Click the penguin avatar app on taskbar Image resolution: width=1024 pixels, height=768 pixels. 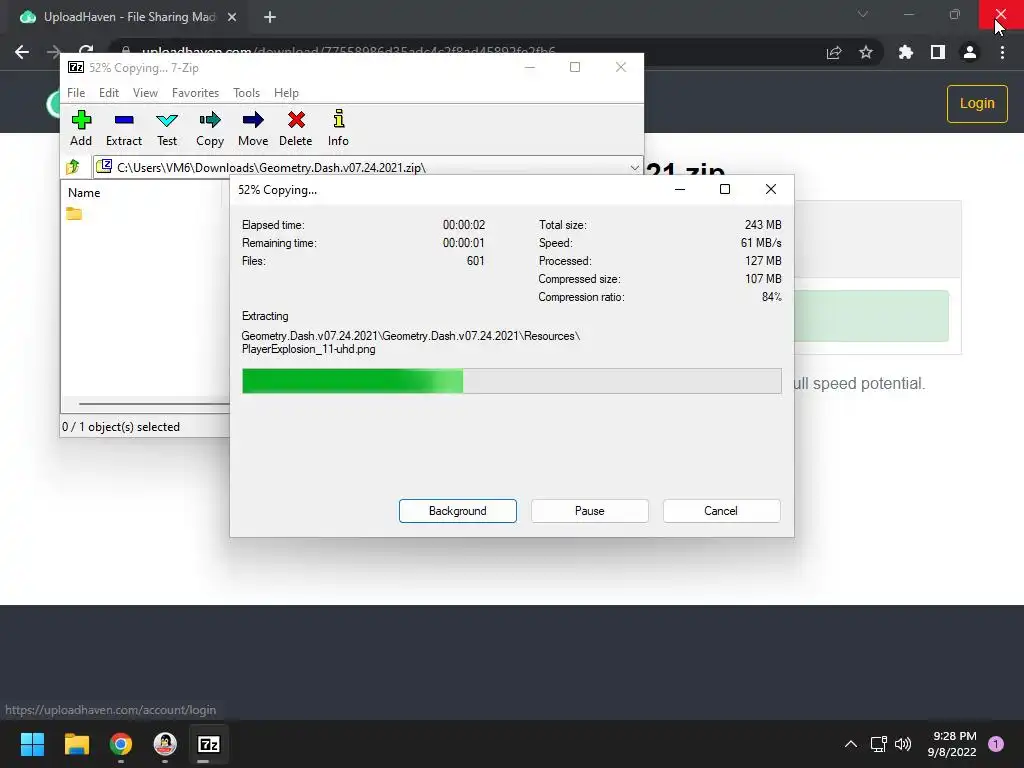[165, 744]
